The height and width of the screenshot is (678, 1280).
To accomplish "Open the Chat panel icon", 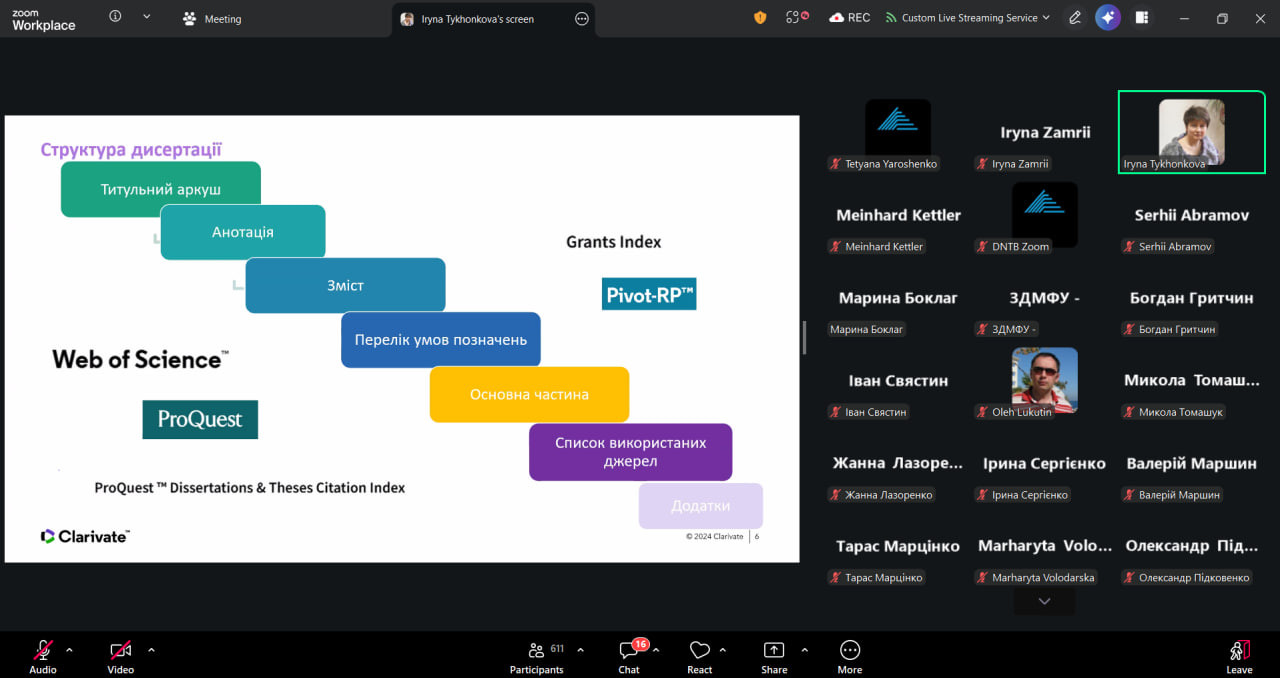I will [629, 650].
